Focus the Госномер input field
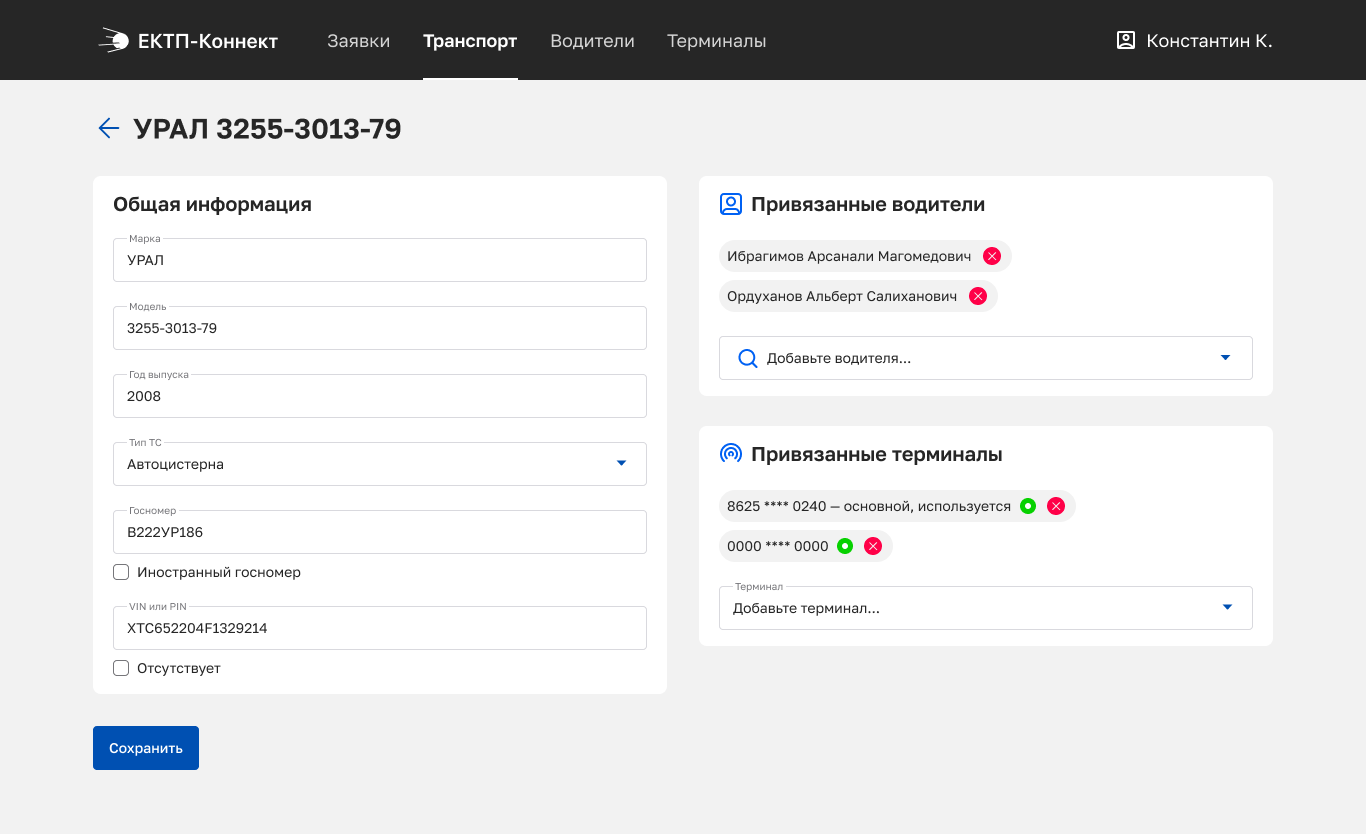This screenshot has height=834, width=1366. coord(380,532)
